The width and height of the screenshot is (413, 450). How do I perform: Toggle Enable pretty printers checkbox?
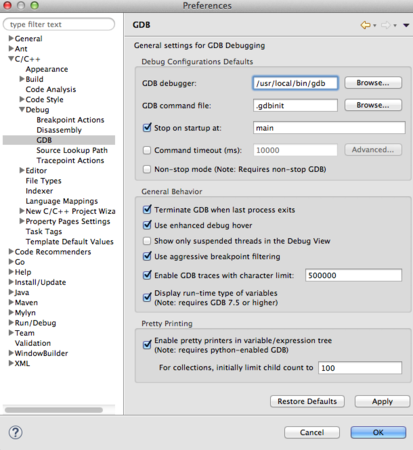(x=147, y=345)
